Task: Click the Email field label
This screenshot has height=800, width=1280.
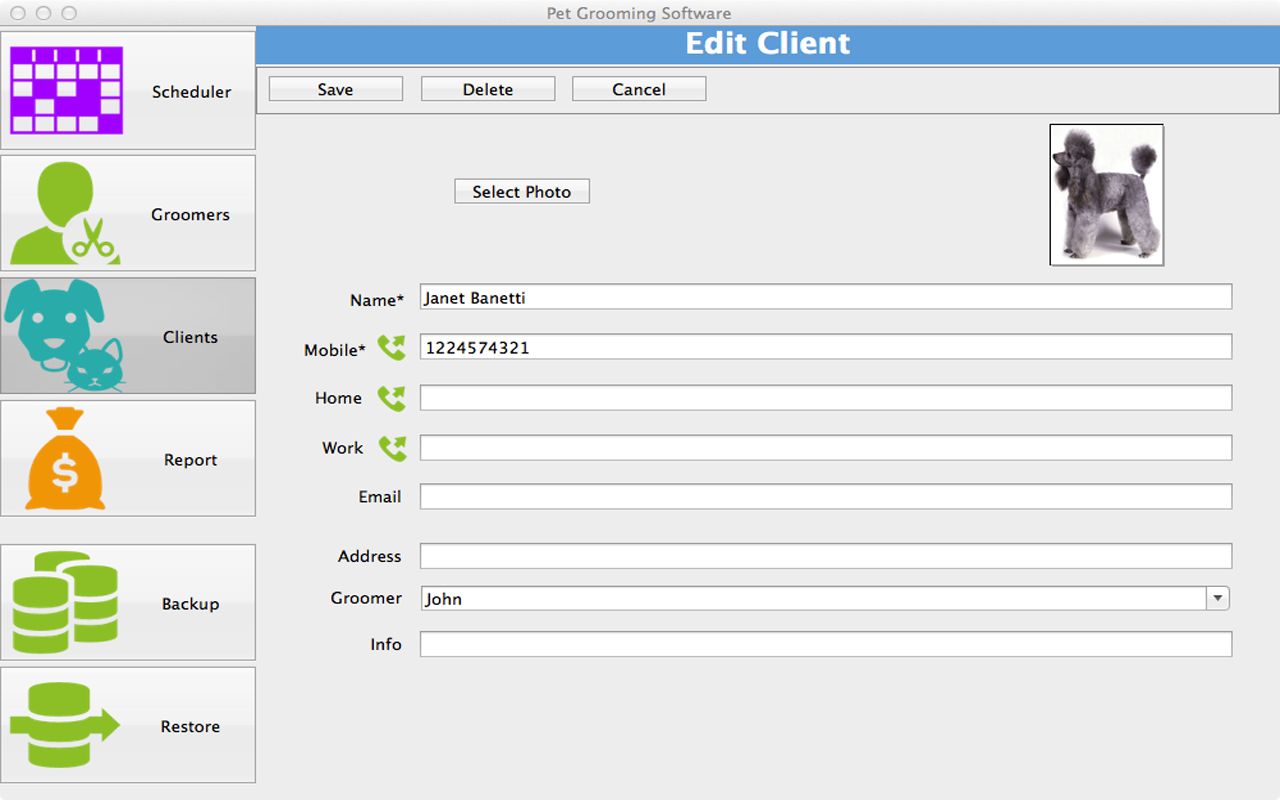Action: point(380,496)
